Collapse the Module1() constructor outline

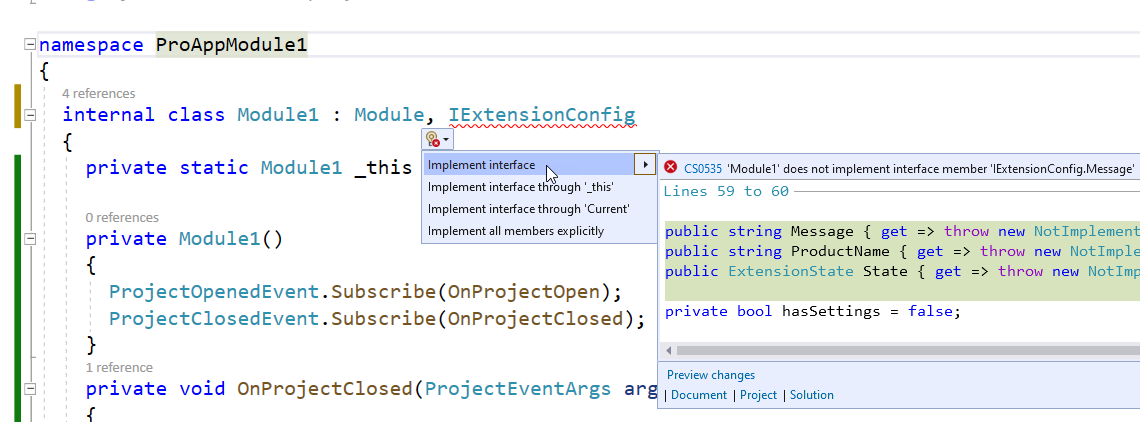(x=30, y=239)
